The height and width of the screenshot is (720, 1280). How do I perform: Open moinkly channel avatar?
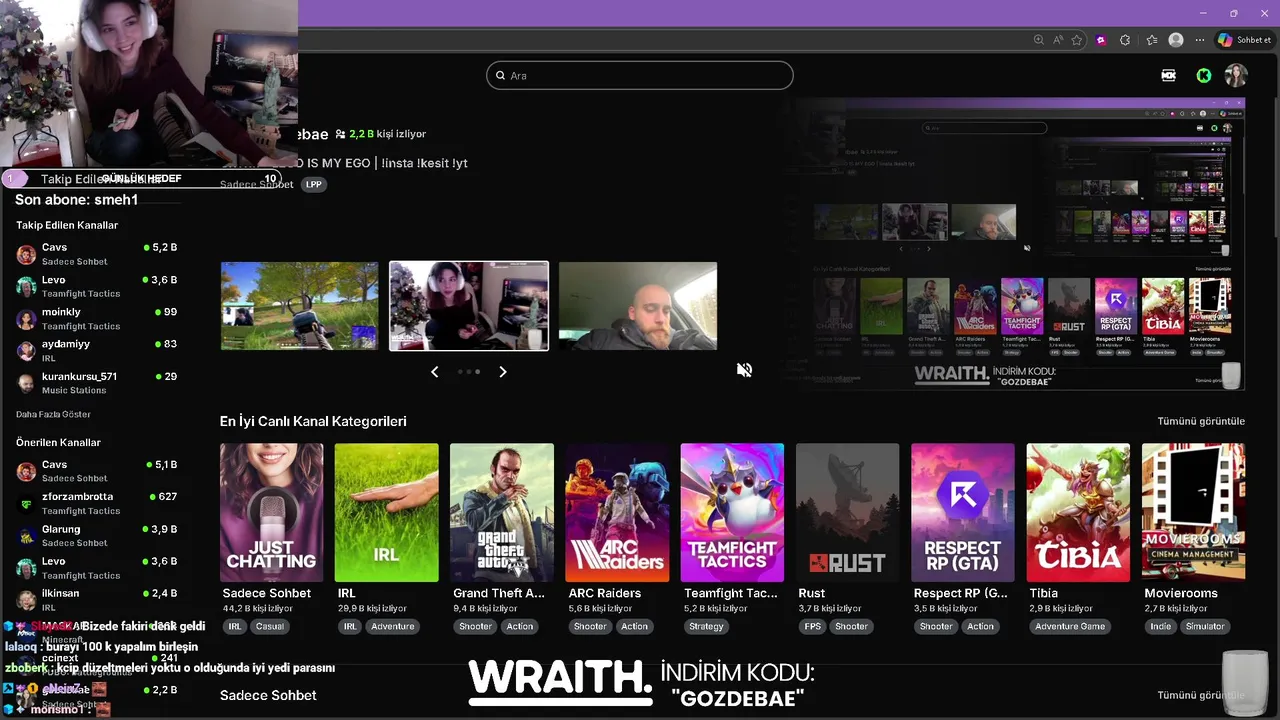(27, 318)
